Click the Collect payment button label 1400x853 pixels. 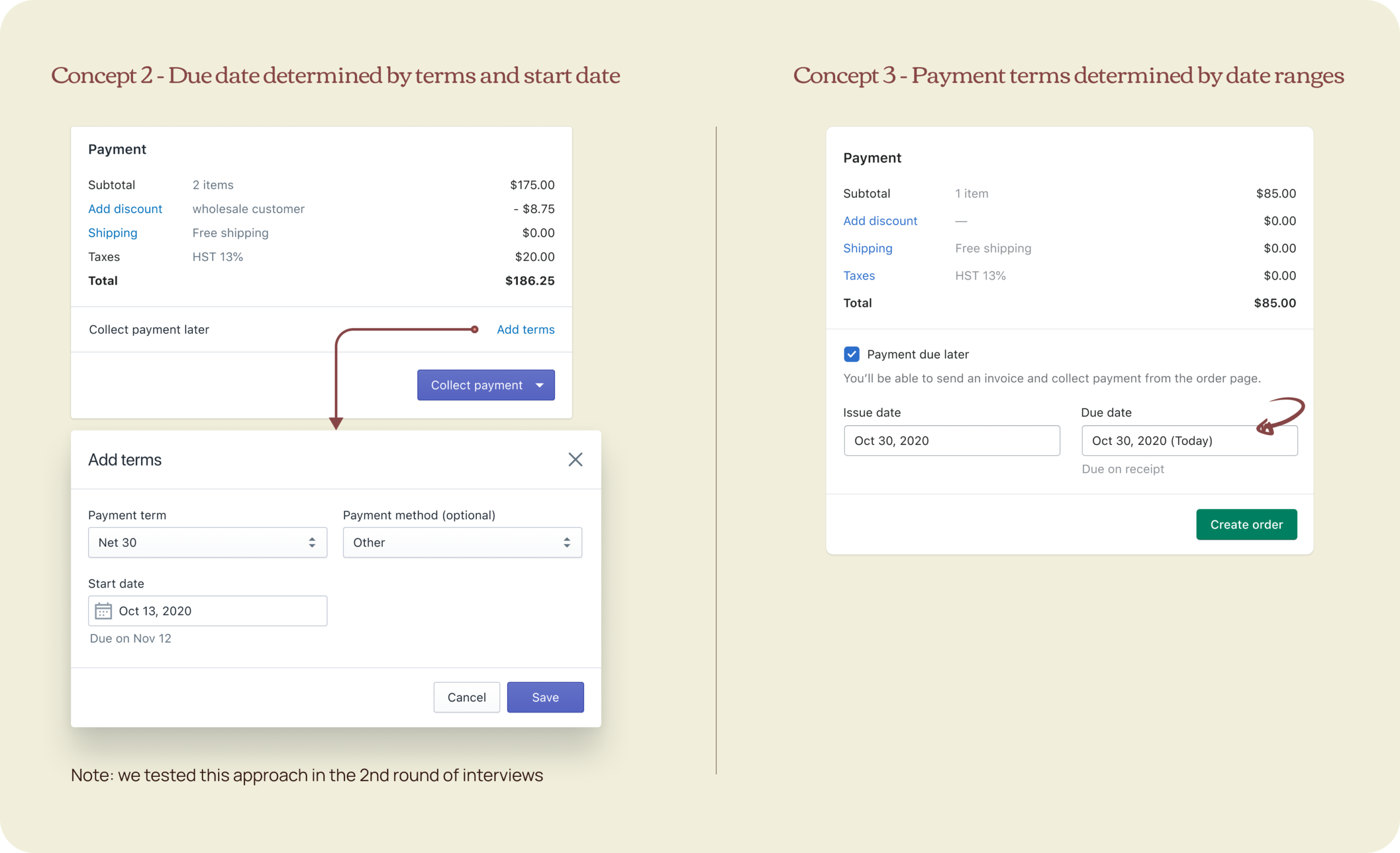pyautogui.click(x=476, y=385)
